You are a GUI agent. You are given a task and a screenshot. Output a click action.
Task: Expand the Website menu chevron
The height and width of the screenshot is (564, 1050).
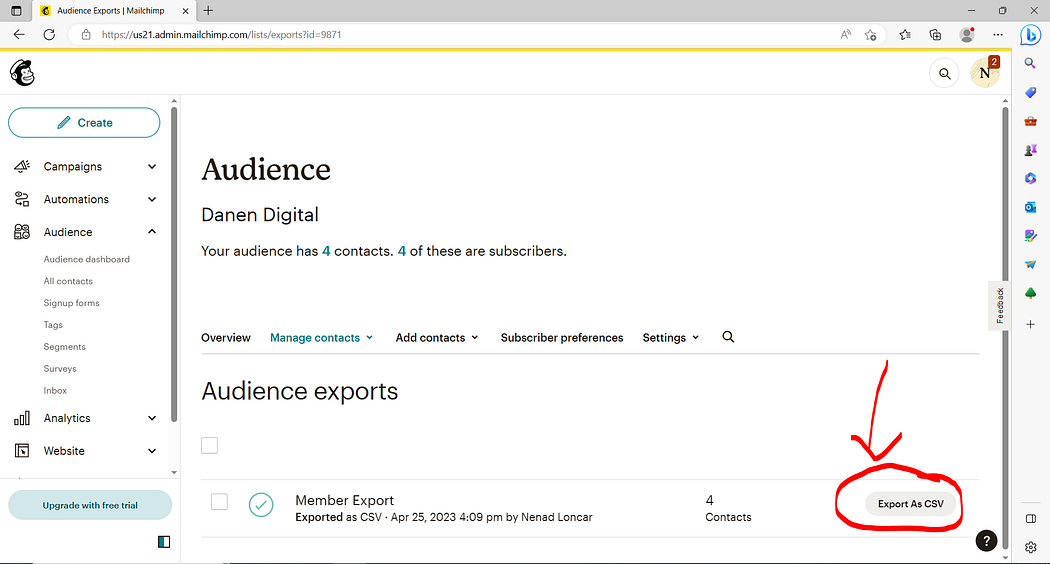pyautogui.click(x=152, y=451)
